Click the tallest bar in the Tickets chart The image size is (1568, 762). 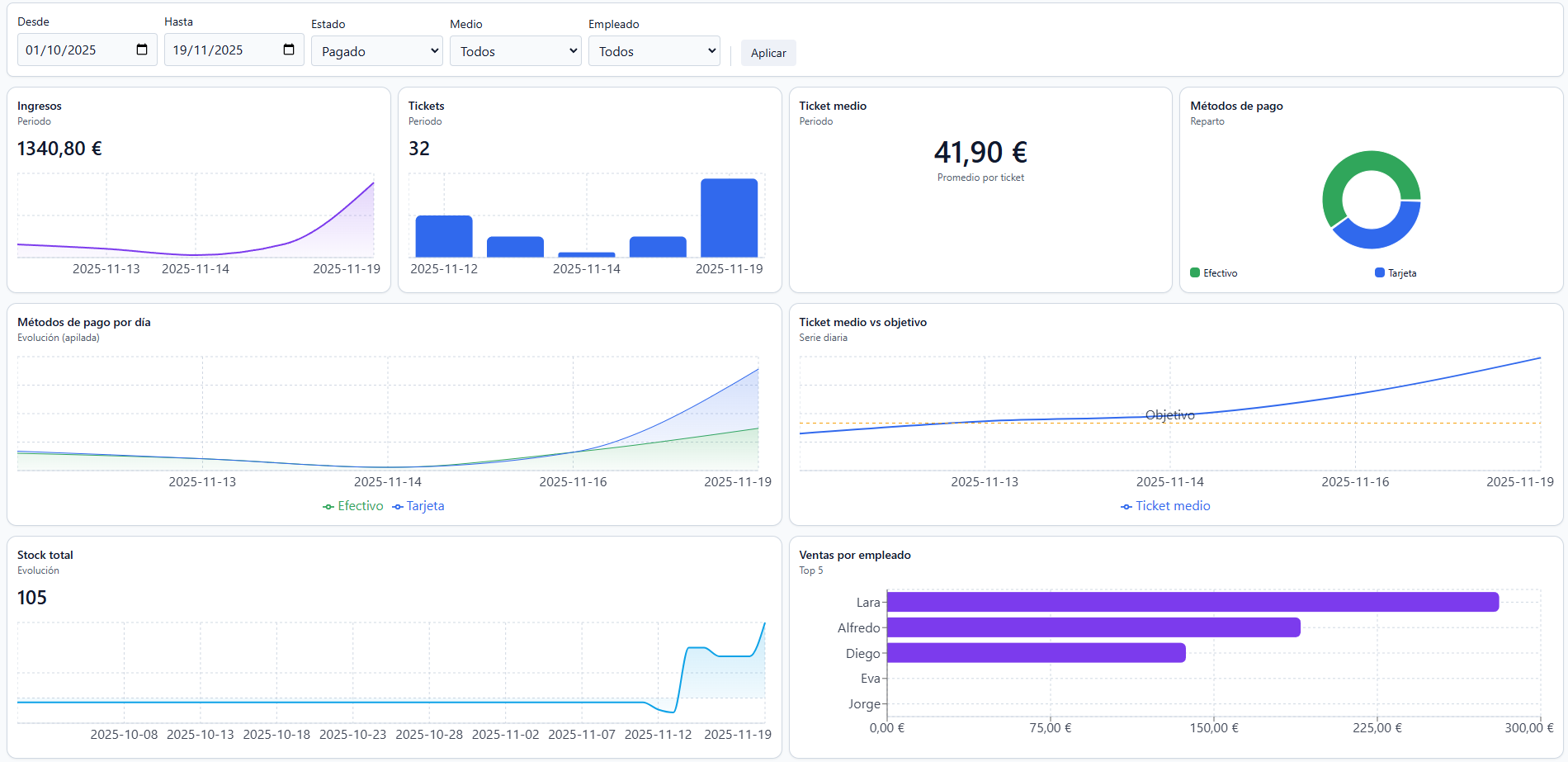pyautogui.click(x=729, y=217)
